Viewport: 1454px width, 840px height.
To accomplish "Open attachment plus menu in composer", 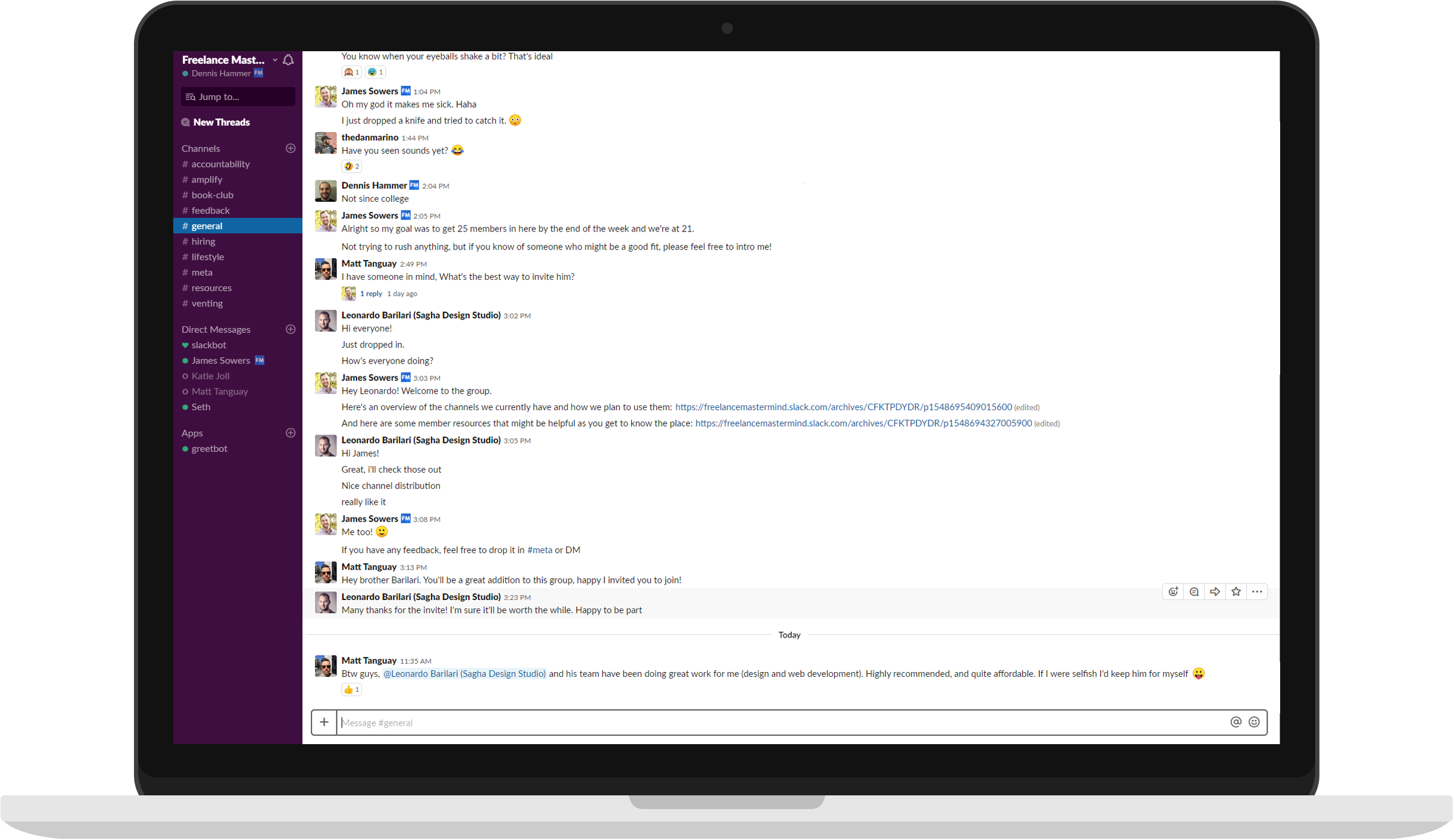I will coord(324,722).
